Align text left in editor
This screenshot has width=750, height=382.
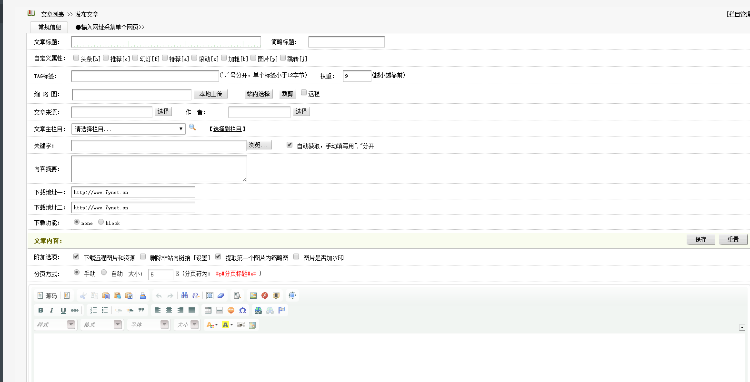point(157,310)
